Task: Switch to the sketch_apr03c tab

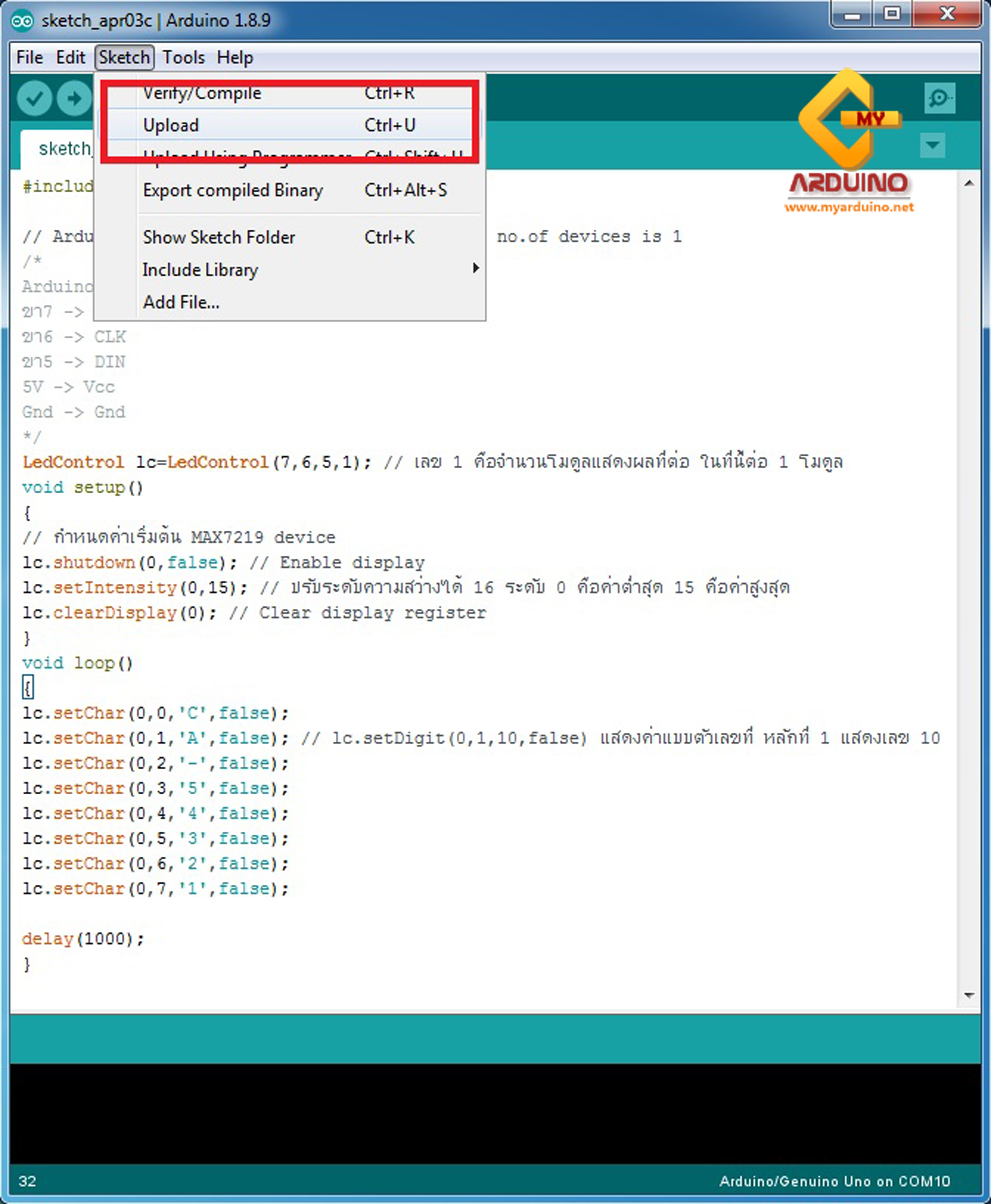Action: click(66, 148)
